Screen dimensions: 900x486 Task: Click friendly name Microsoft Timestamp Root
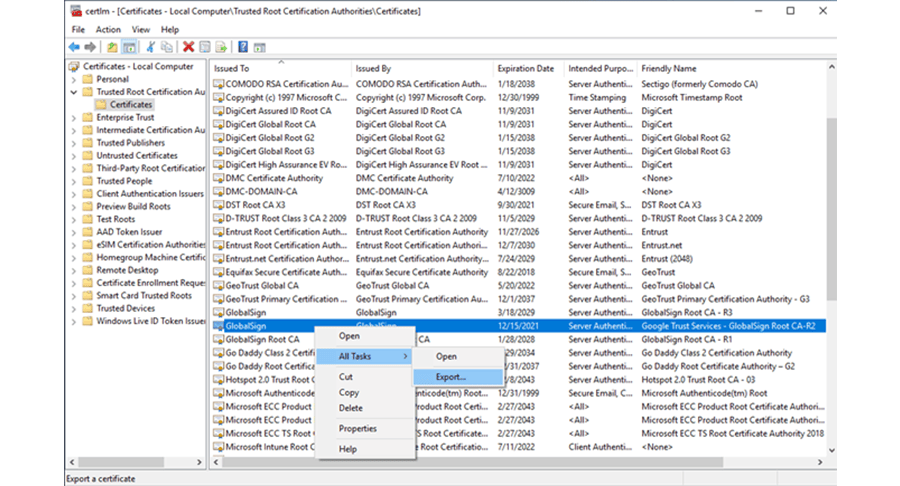tap(692, 98)
